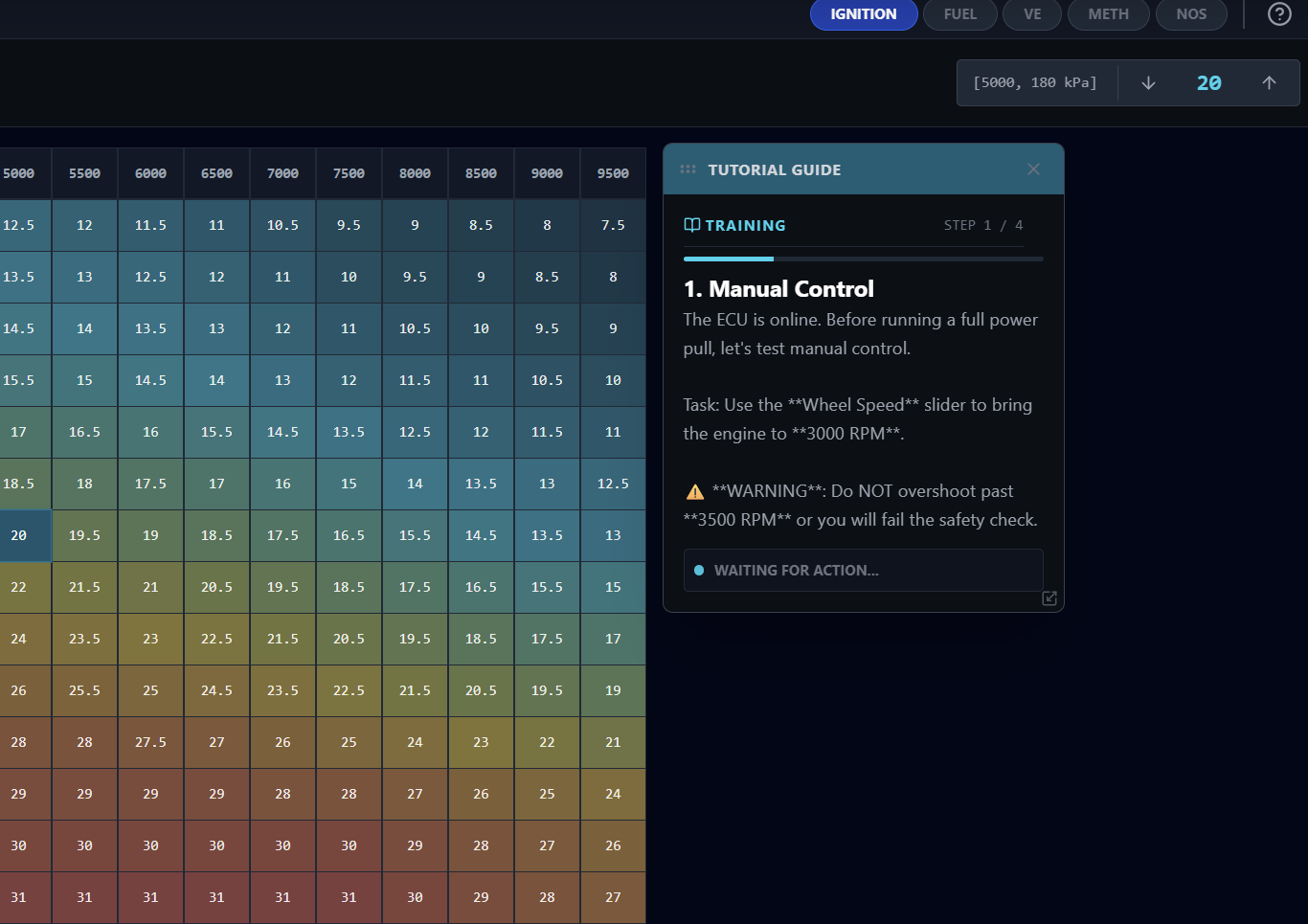Image resolution: width=1308 pixels, height=924 pixels.
Task: Switch to the IGNITION map tab
Action: 863,14
